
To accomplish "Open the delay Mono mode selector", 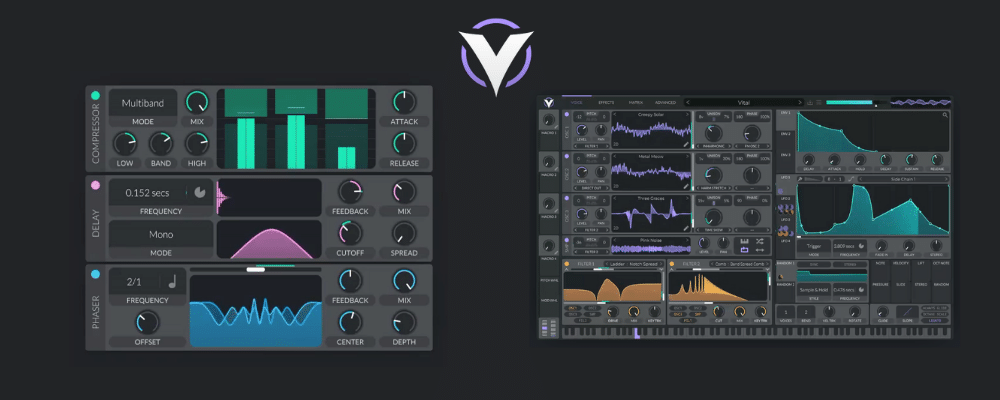I will tap(161, 233).
